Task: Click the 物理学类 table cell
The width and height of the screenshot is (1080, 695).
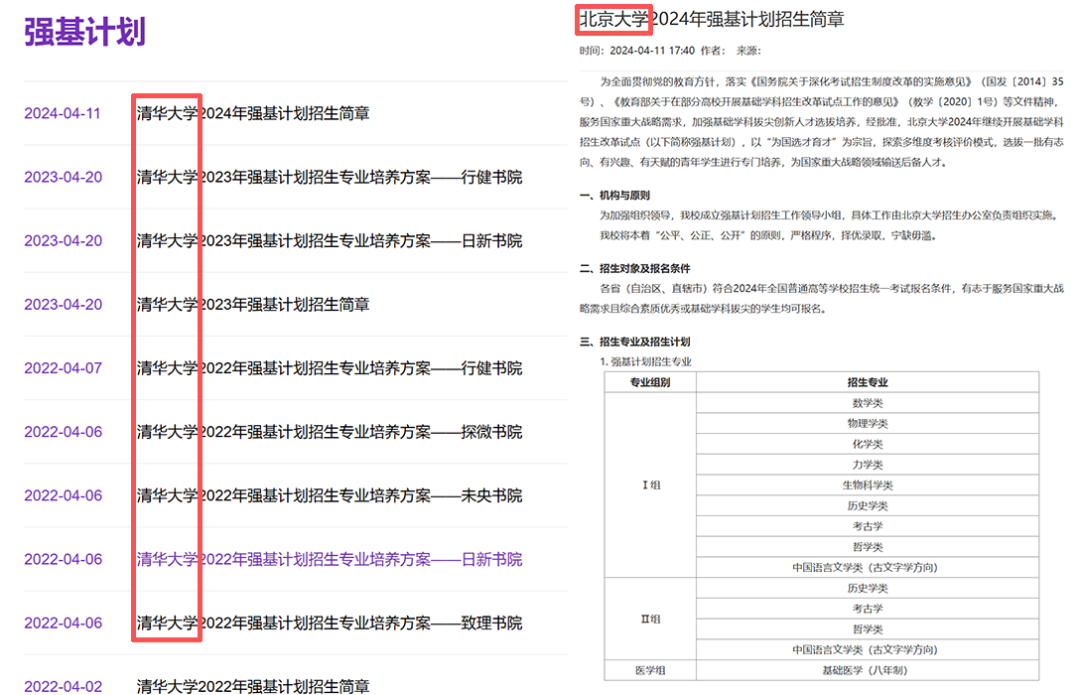Action: [867, 424]
